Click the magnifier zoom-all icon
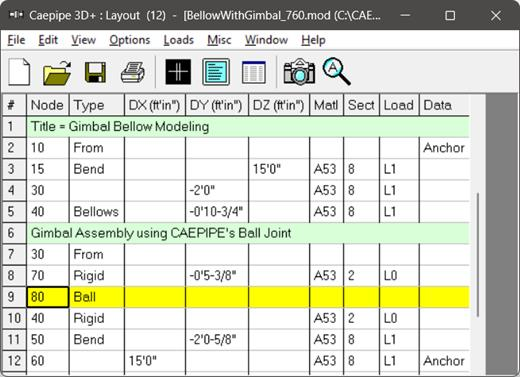Viewport: 520px width, 377px height. point(336,71)
